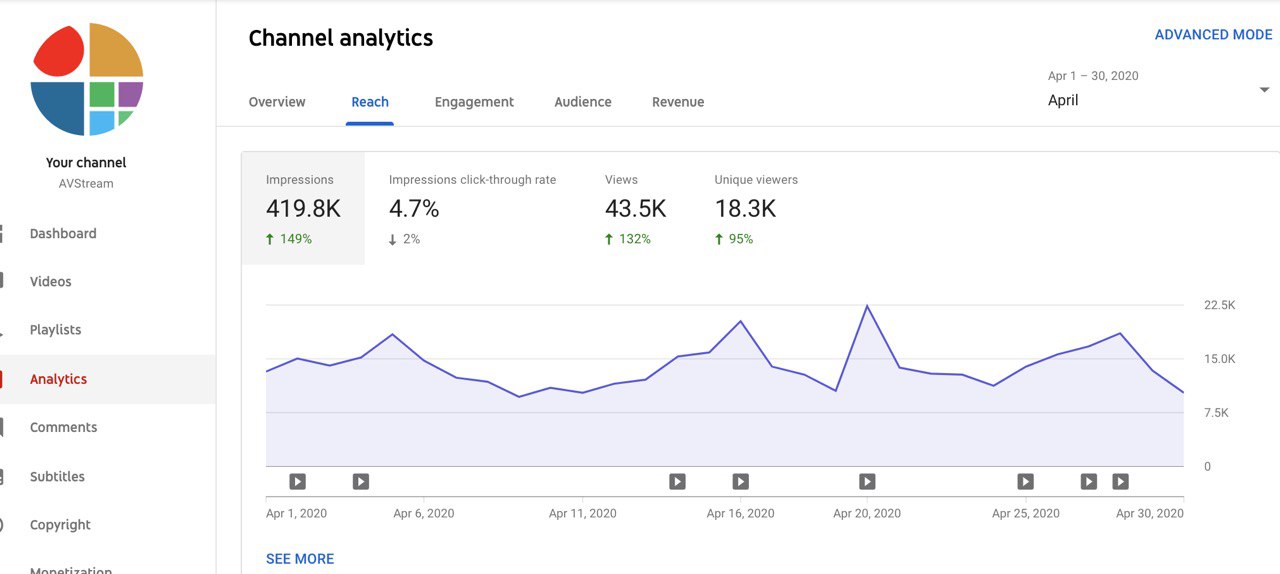Click the video marker under Apr 1

pyautogui.click(x=297, y=482)
